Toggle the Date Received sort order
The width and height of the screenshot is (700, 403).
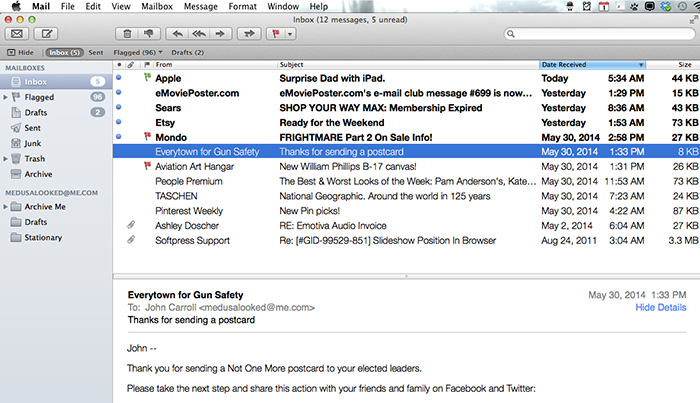click(592, 65)
